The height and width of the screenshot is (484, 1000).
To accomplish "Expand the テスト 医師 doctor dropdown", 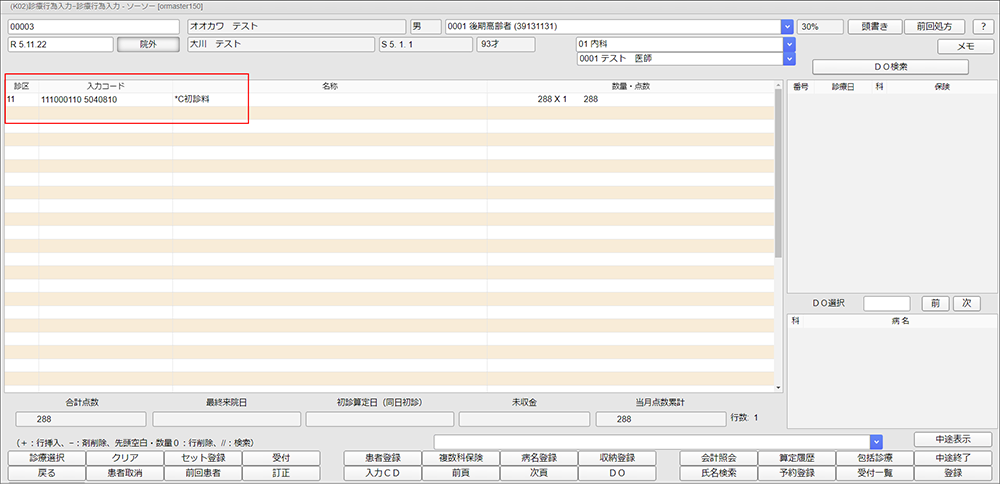I will tap(788, 59).
